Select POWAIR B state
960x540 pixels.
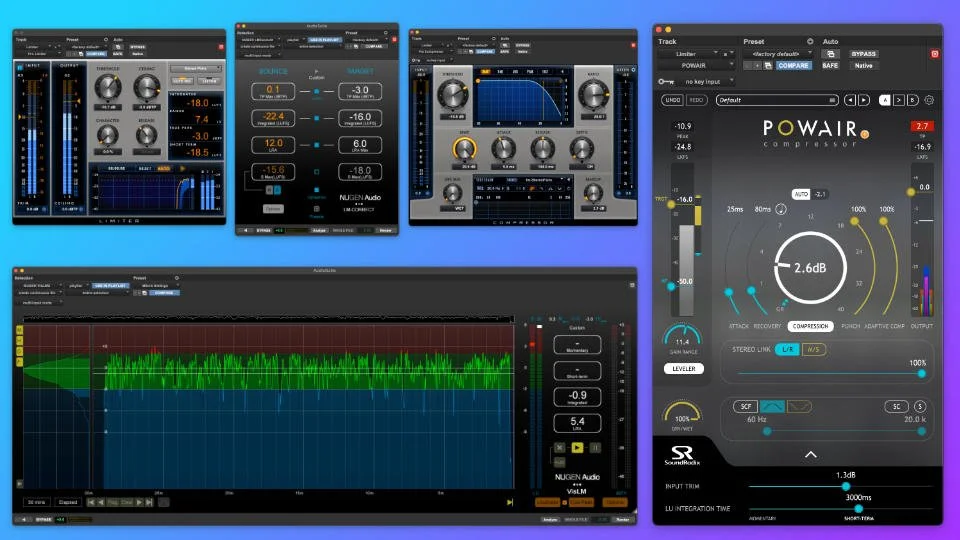(912, 100)
